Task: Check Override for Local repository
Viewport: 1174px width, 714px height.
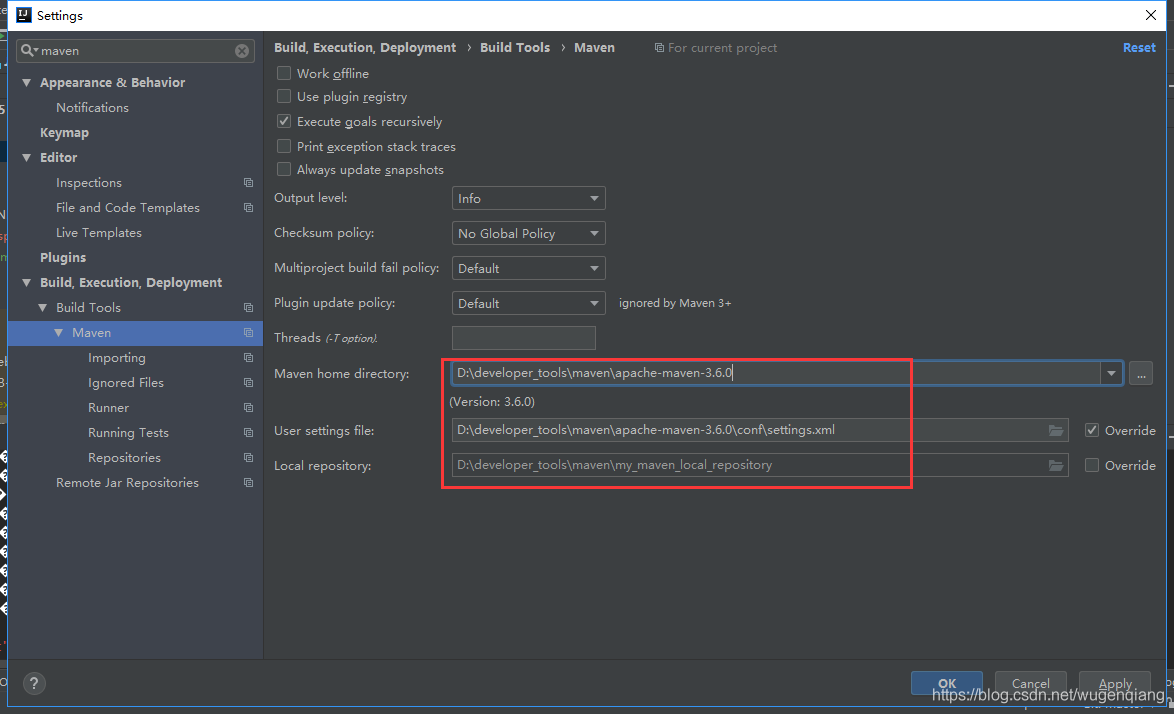Action: pyautogui.click(x=1092, y=466)
